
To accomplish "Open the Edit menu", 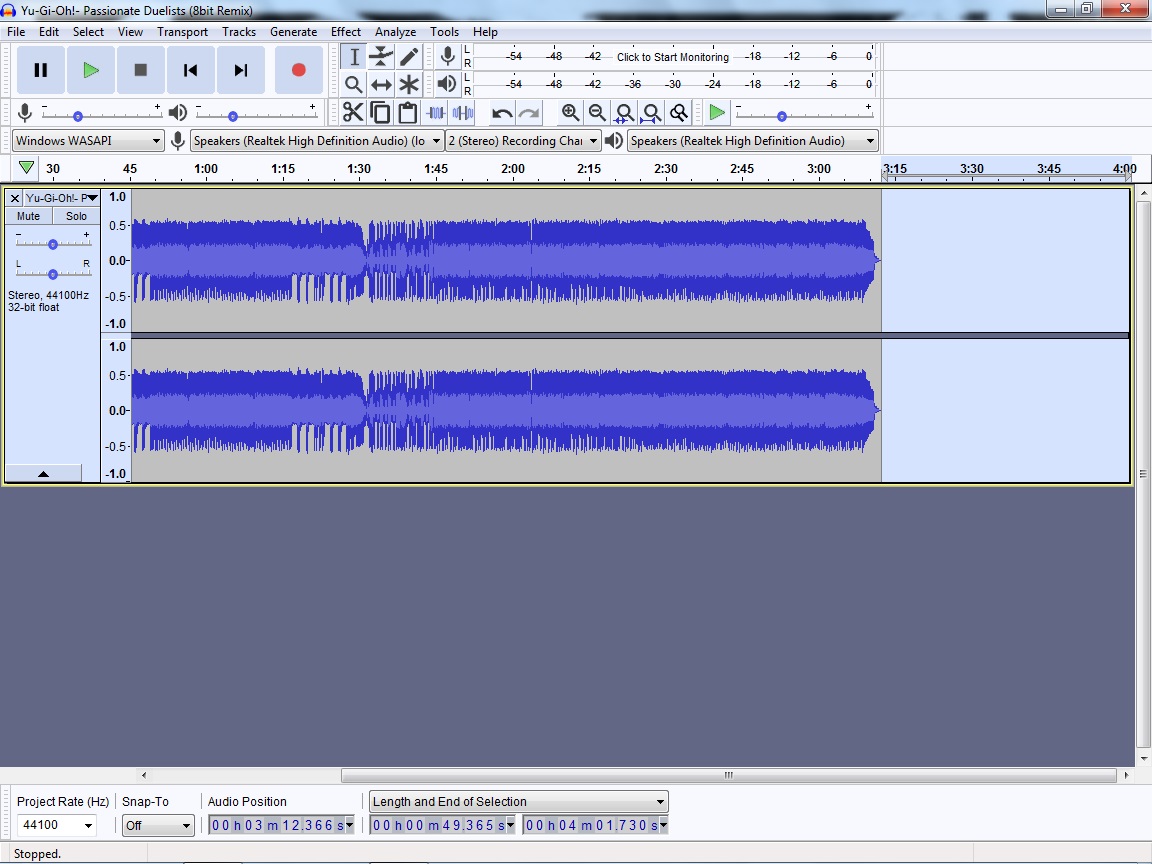I will pos(48,32).
